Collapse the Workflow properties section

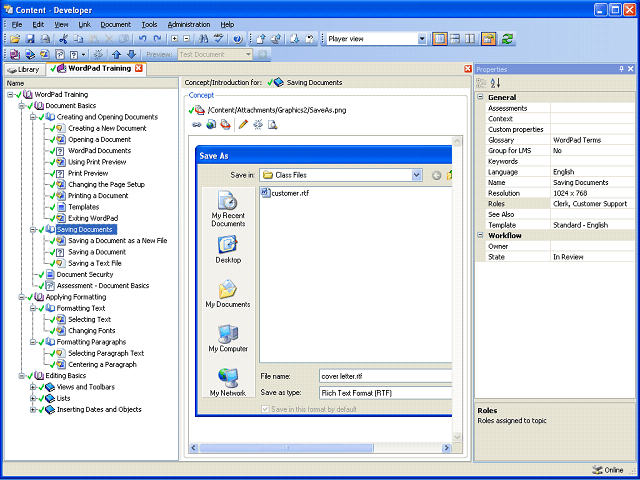(480, 236)
